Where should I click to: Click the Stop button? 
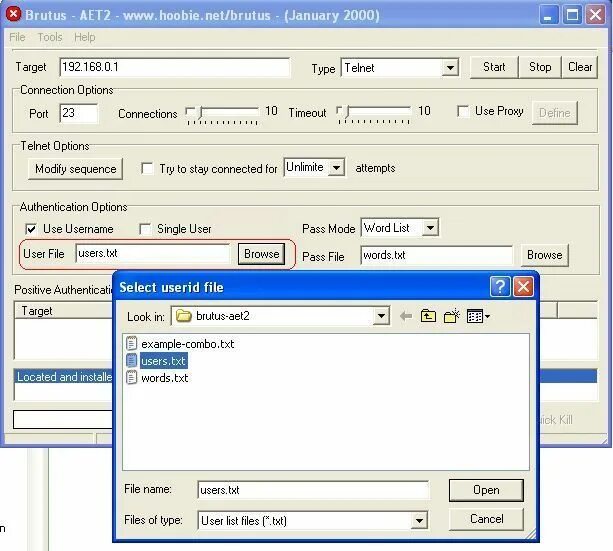click(x=540, y=67)
